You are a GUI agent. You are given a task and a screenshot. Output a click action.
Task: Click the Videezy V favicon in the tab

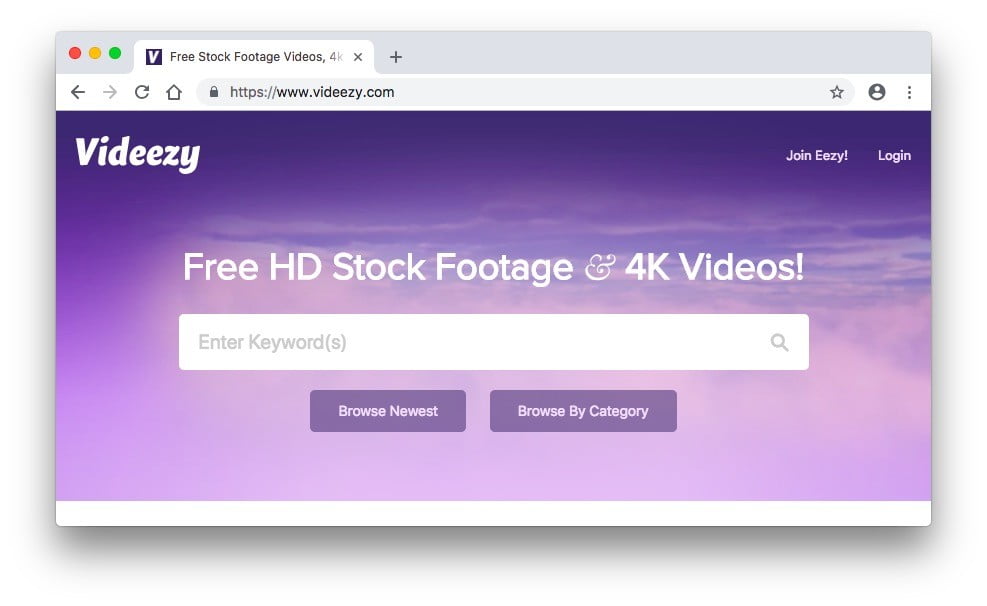pos(154,57)
